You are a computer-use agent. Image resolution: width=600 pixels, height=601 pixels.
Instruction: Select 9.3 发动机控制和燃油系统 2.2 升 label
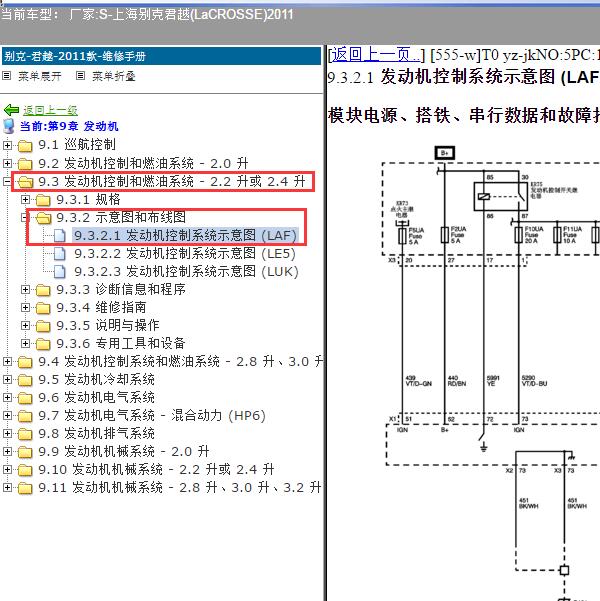(x=172, y=181)
